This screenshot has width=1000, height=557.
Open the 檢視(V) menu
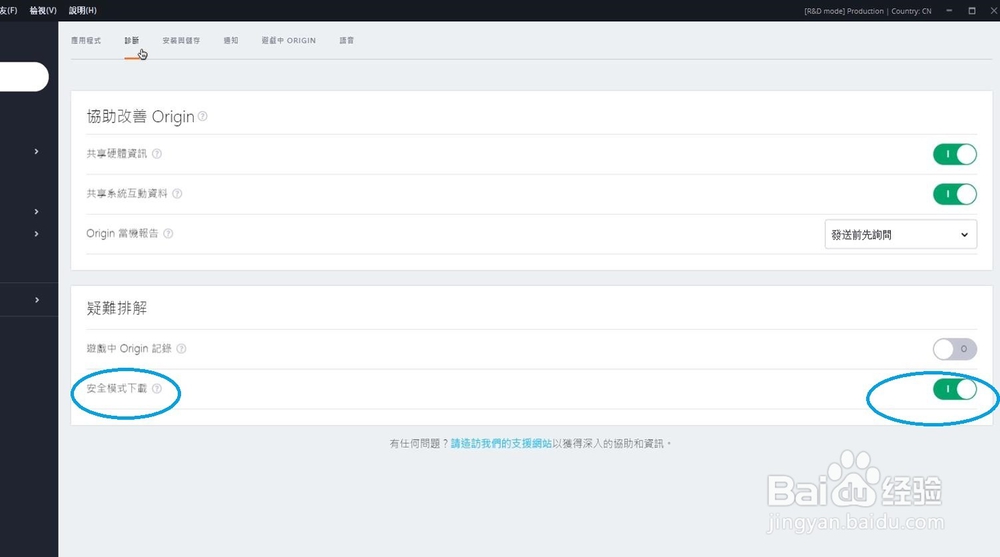[x=43, y=10]
